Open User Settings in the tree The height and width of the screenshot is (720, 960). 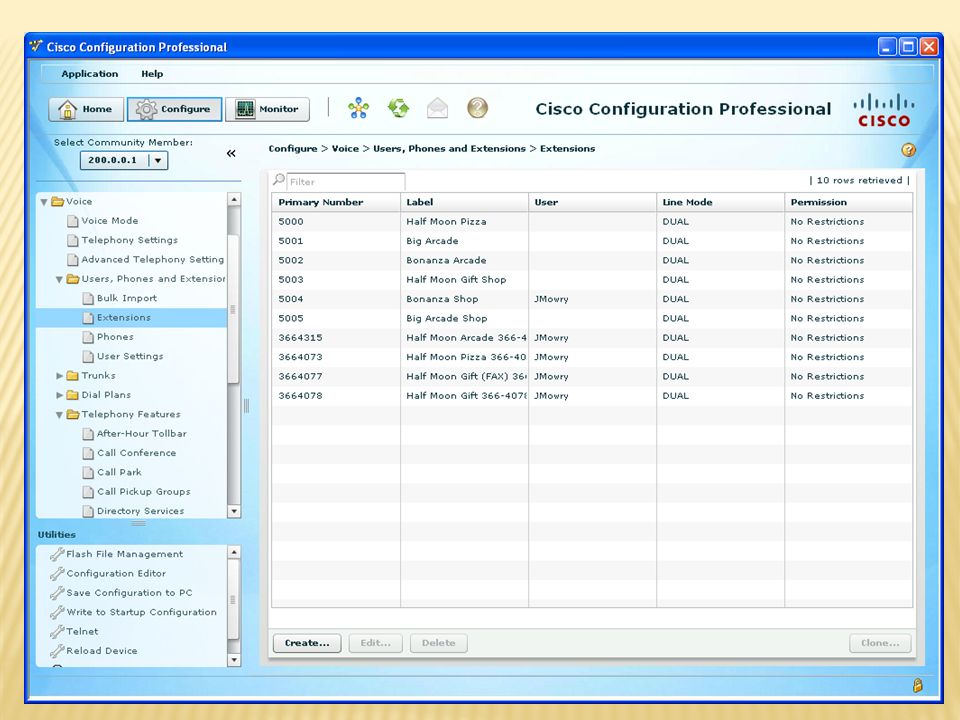[130, 356]
